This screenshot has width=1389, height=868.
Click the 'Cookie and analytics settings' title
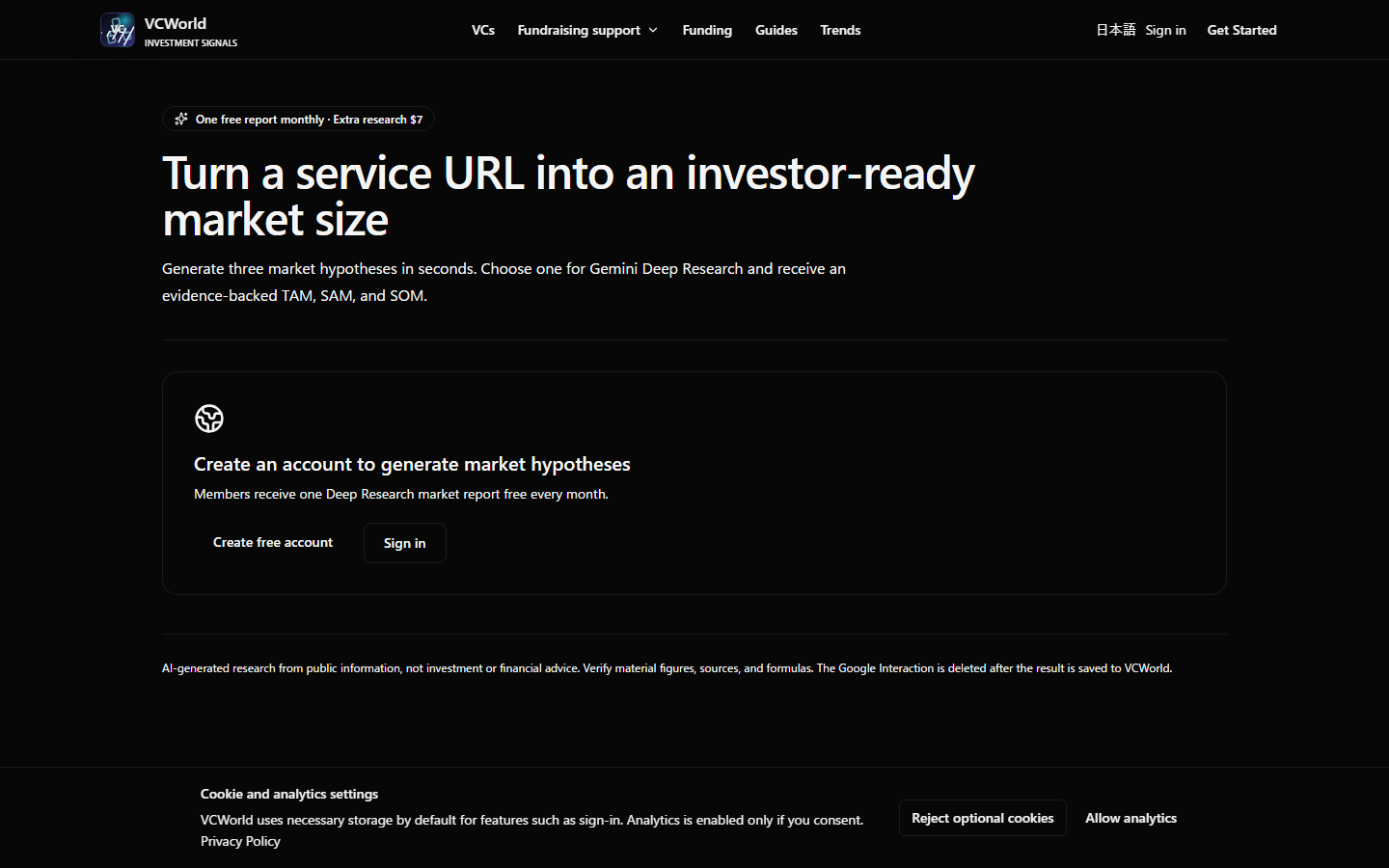(289, 794)
